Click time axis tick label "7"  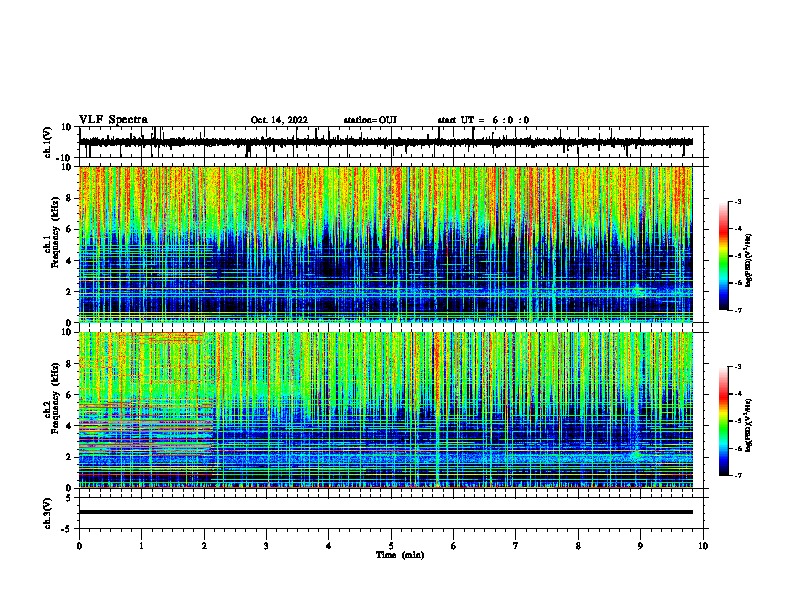pyautogui.click(x=516, y=545)
